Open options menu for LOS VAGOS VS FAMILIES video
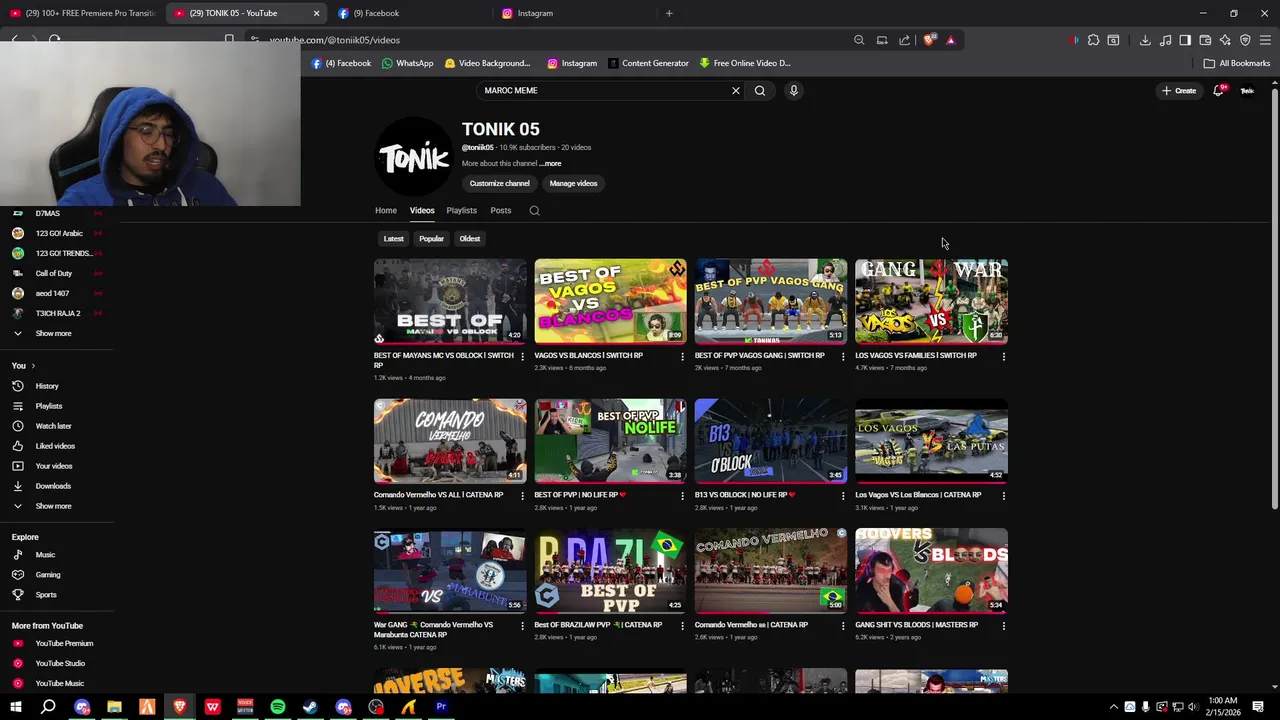Viewport: 1280px width, 720px height. [1004, 357]
